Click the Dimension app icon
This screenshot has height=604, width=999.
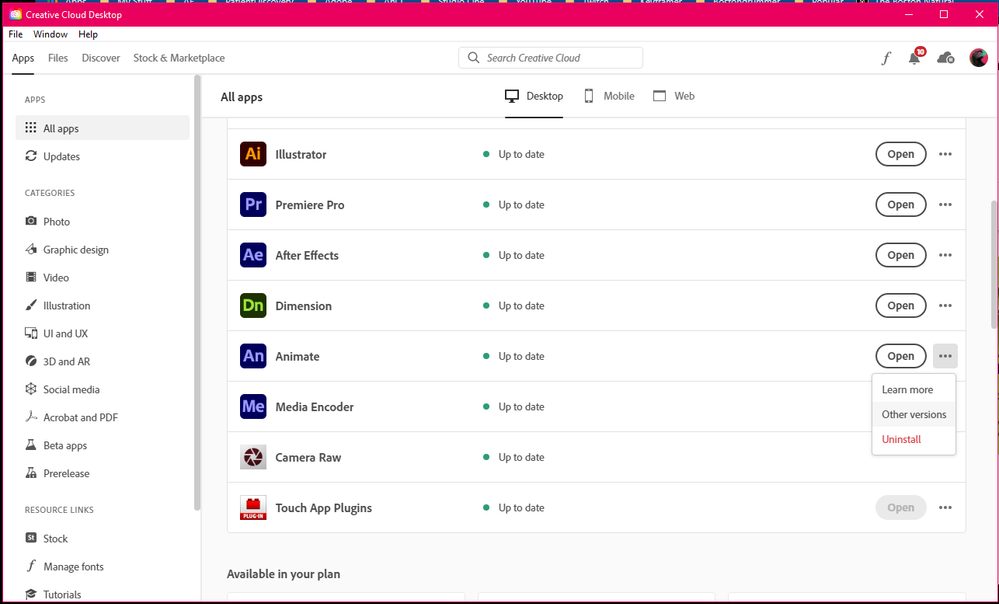coord(253,306)
